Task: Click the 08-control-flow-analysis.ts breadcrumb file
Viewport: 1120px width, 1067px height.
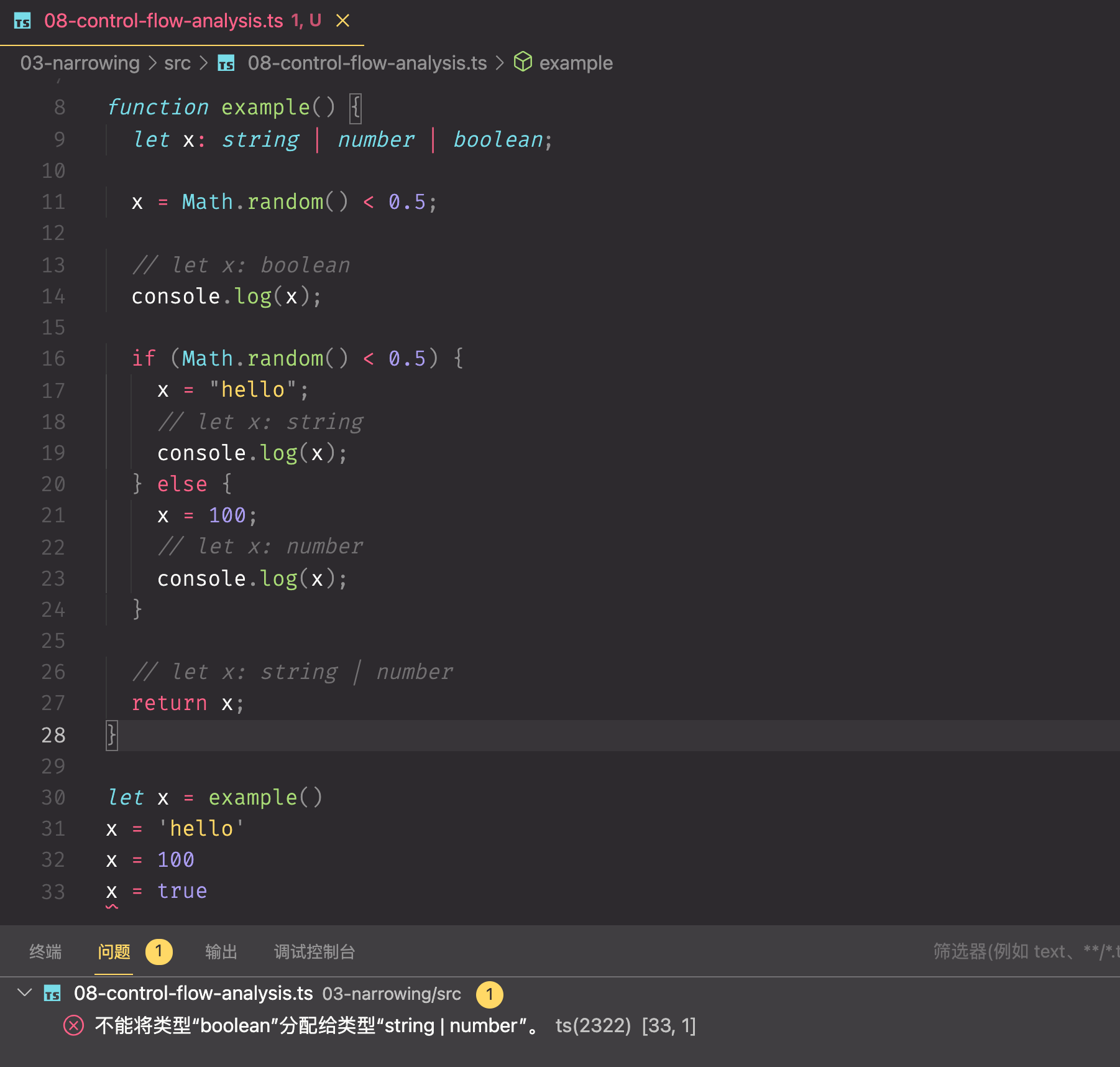Action: pos(367,63)
